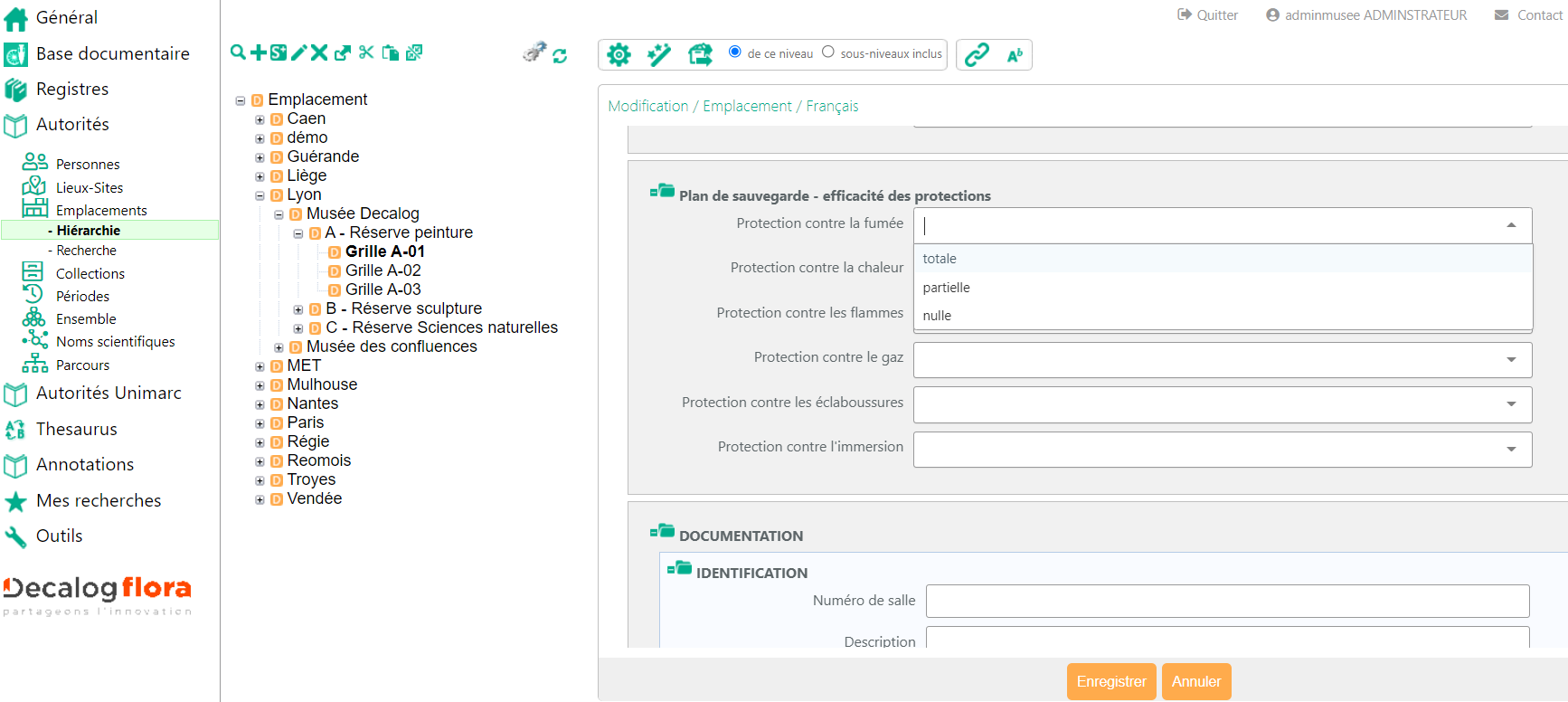Click the clipboard paste icon

[x=391, y=52]
